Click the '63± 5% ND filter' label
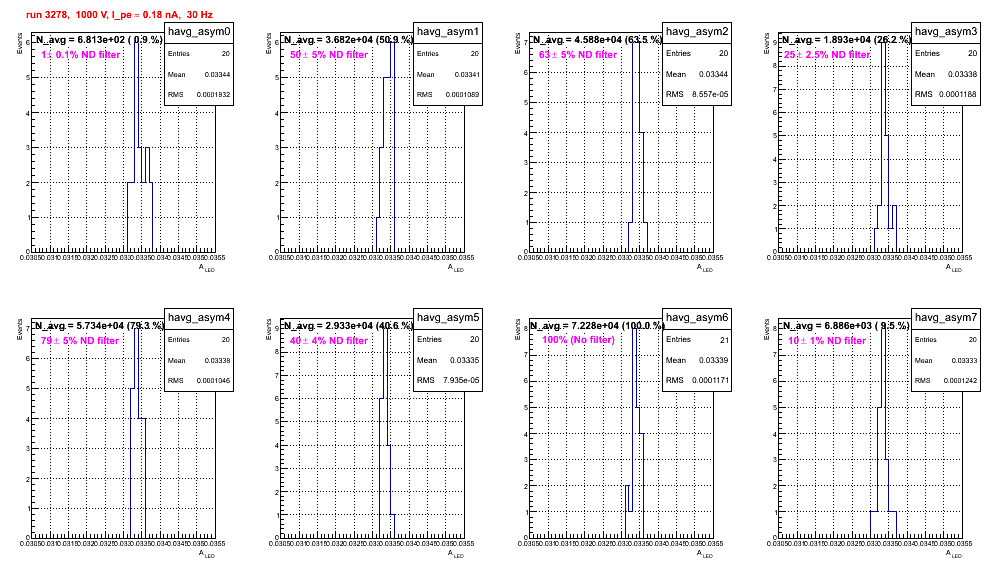Image resolution: width=996 pixels, height=572 pixels. tap(578, 55)
